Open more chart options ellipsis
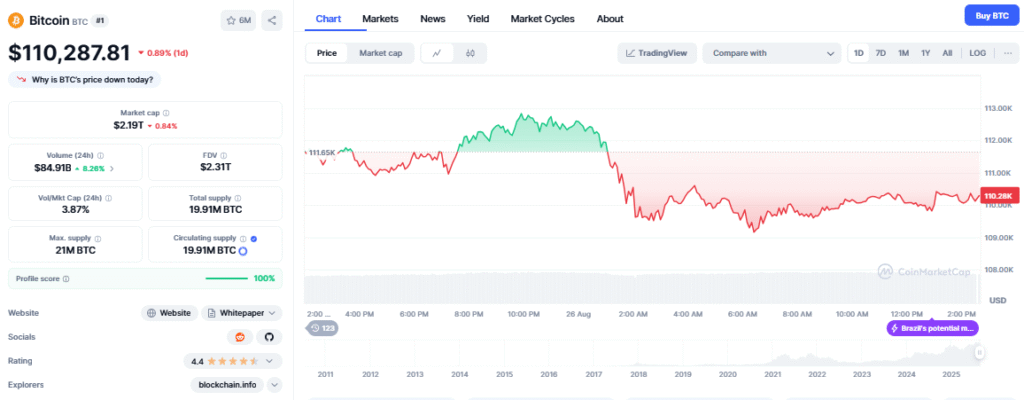 click(x=1008, y=53)
